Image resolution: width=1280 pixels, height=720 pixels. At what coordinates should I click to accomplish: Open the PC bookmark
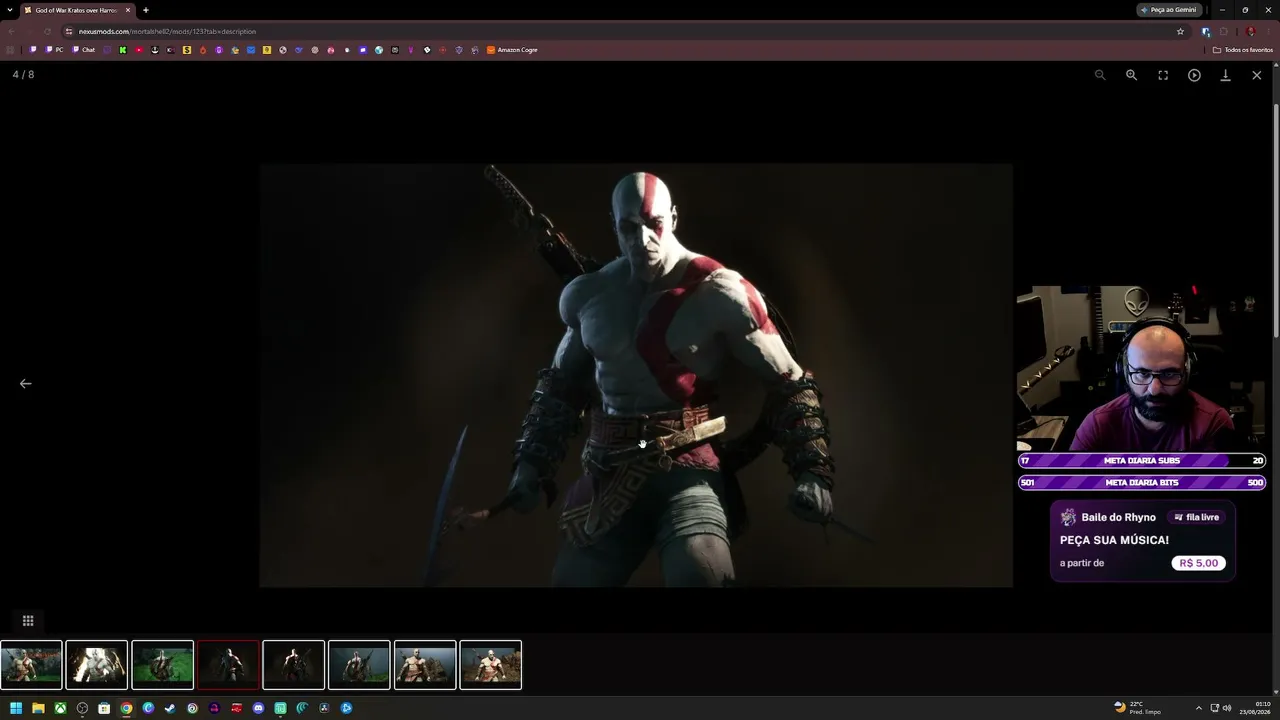54,50
